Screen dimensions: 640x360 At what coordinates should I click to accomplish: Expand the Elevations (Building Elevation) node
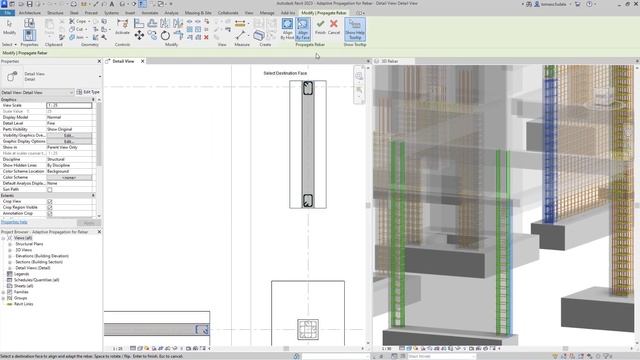point(9,256)
